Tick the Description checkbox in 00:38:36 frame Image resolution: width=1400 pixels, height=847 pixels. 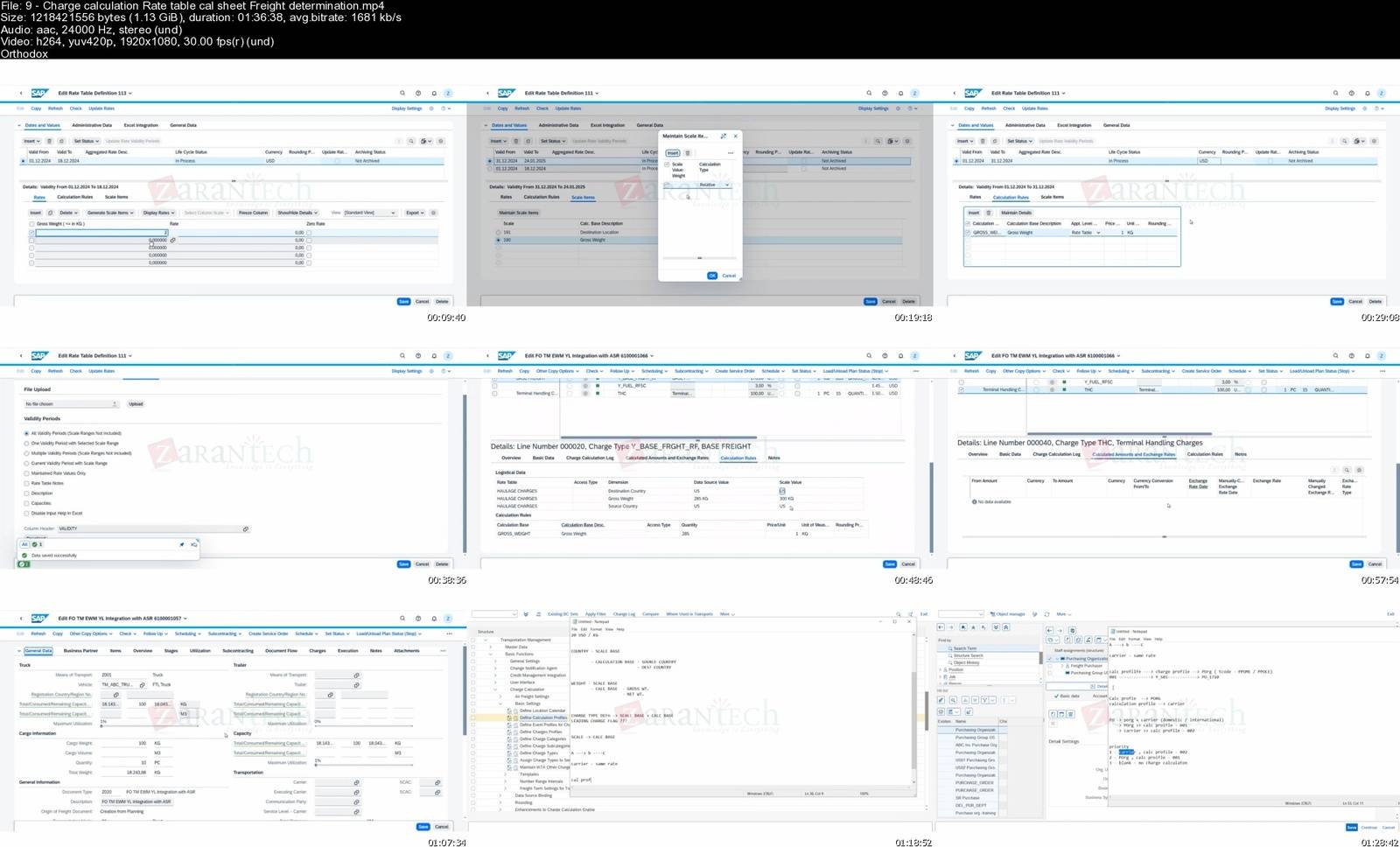tap(26, 493)
